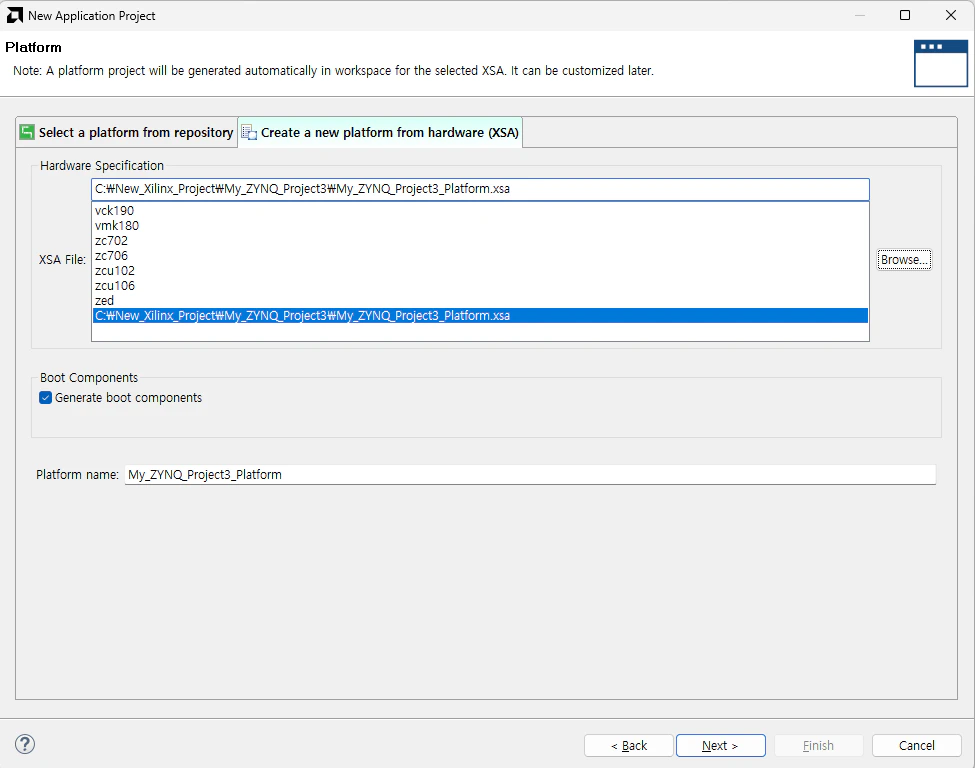Open Select a platform from repository tab

127,132
